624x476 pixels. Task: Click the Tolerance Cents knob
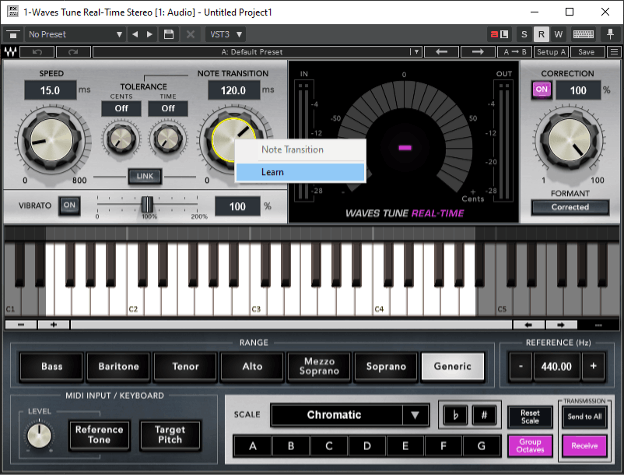coord(121,139)
